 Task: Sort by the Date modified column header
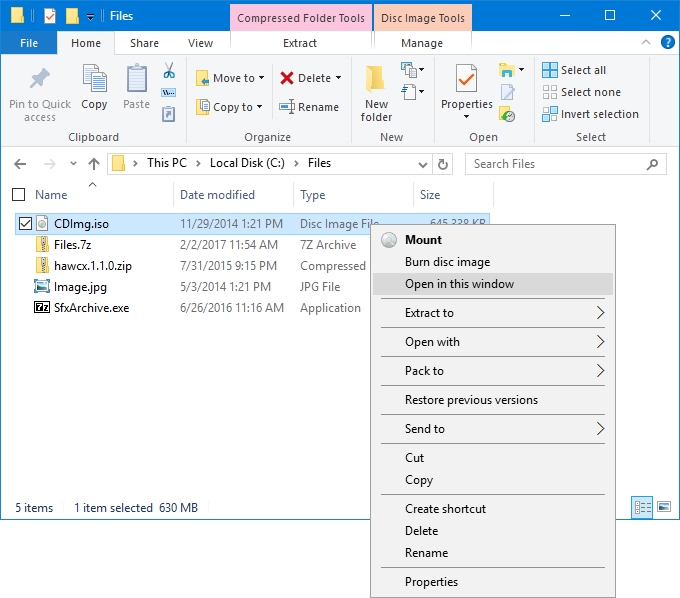234,195
